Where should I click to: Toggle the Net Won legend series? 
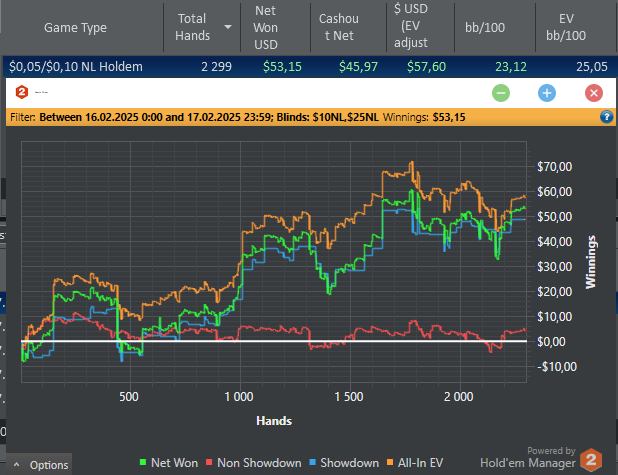169,462
